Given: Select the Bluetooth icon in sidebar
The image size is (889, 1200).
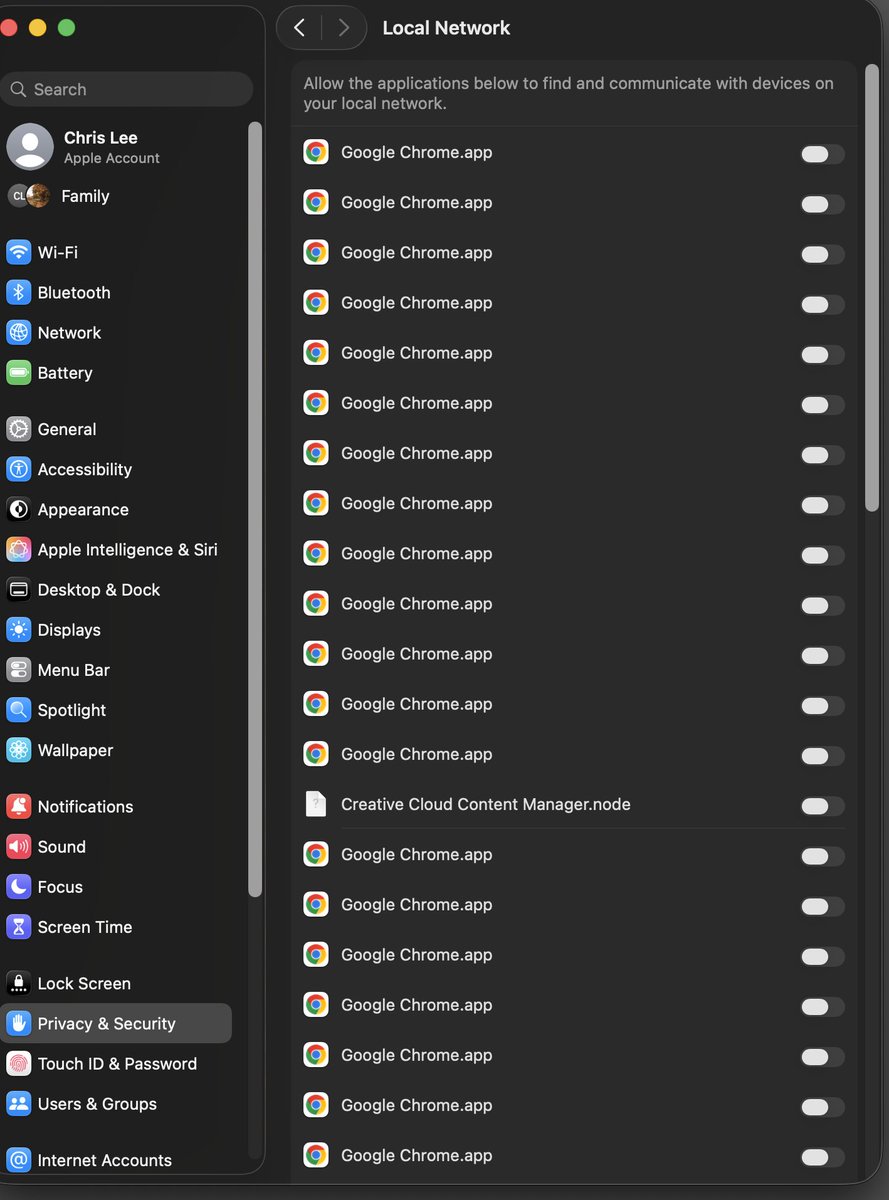Looking at the screenshot, I should [x=19, y=292].
